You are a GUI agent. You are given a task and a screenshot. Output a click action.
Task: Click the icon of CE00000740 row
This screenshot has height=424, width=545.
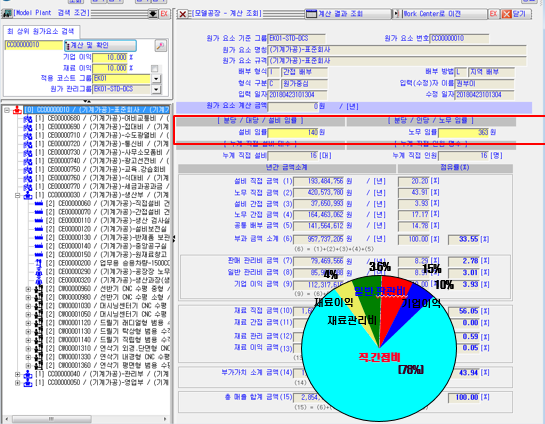click(27, 161)
